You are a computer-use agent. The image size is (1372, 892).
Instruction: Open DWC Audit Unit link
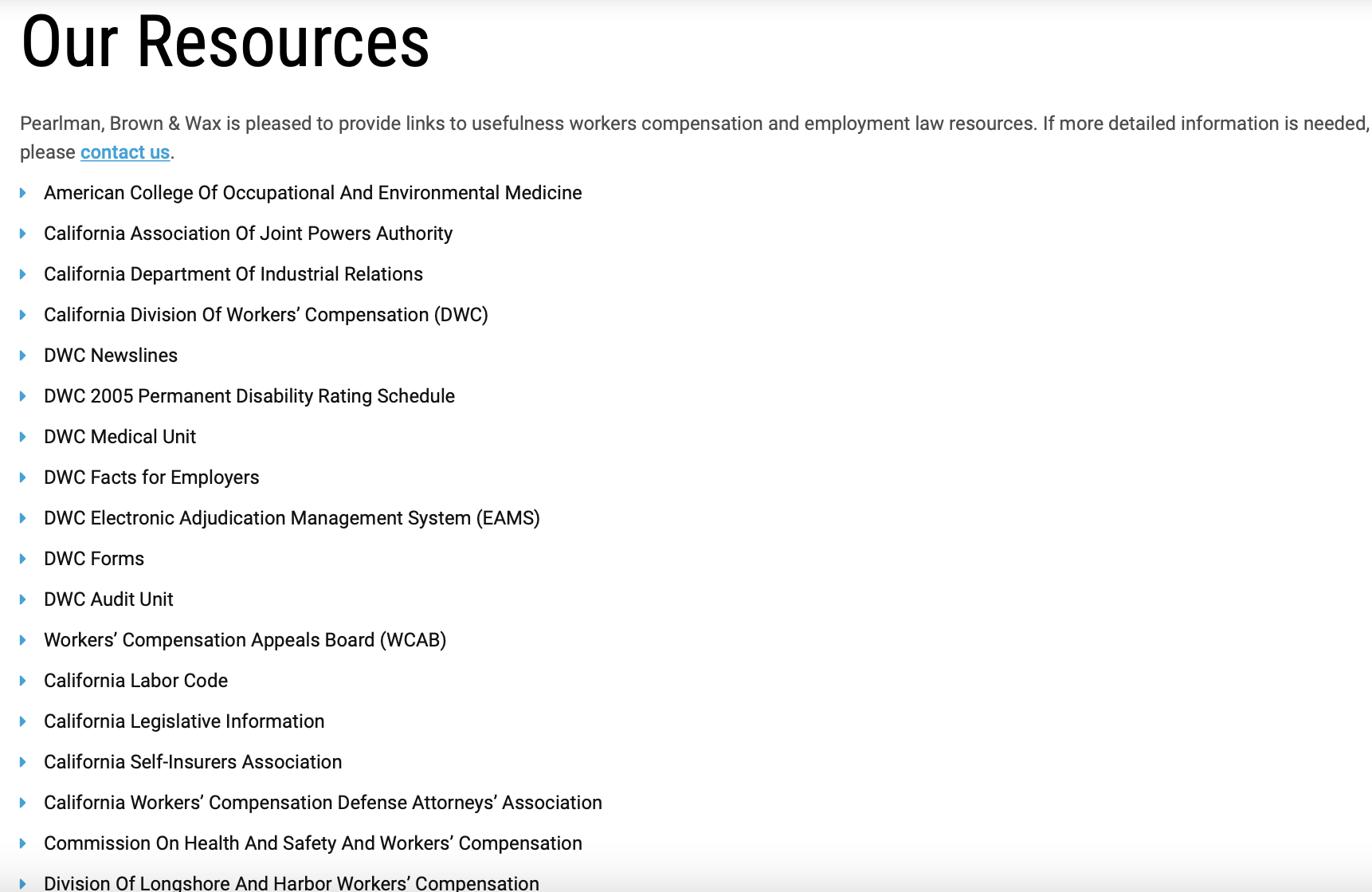pos(108,599)
